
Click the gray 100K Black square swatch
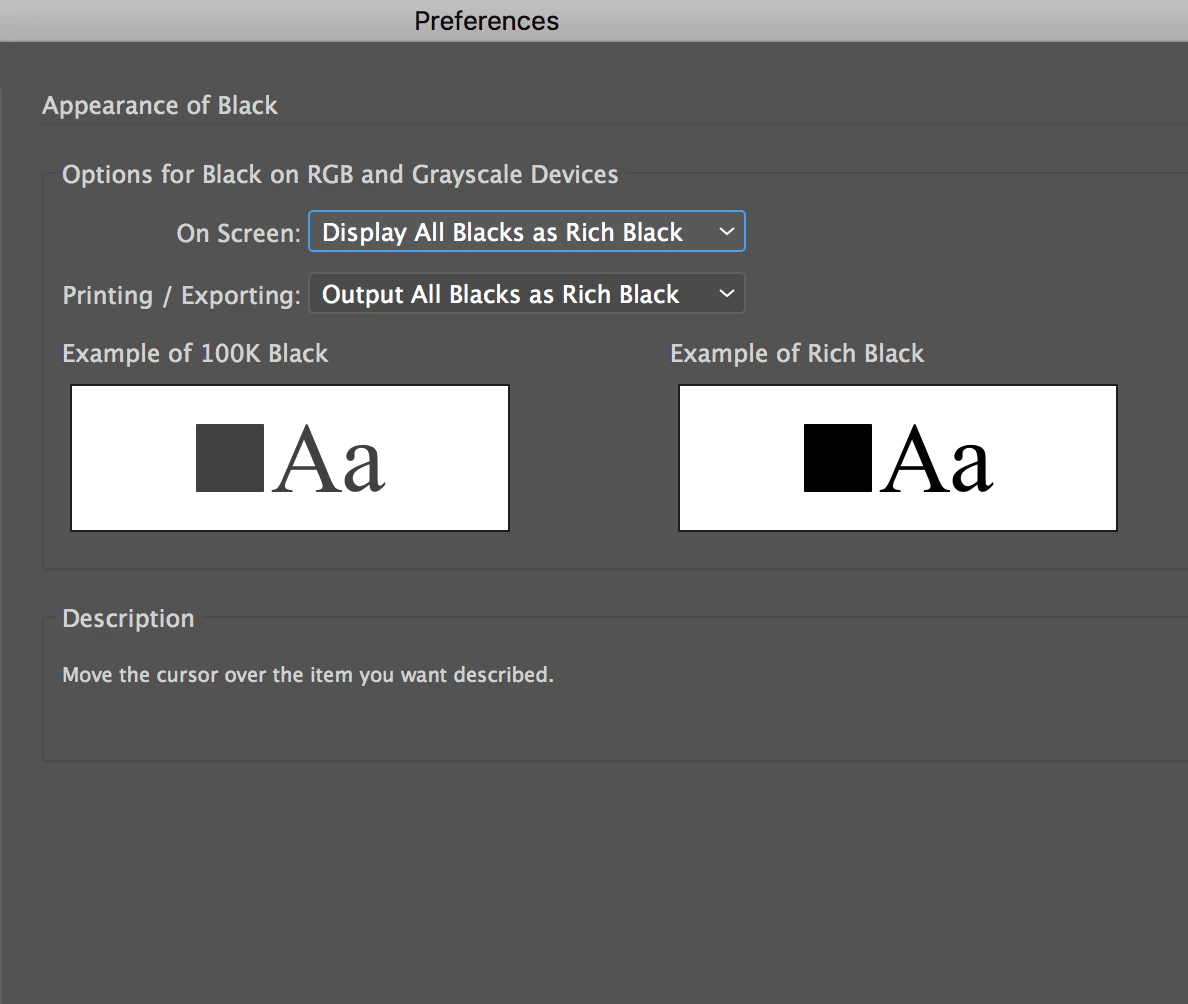pos(230,458)
